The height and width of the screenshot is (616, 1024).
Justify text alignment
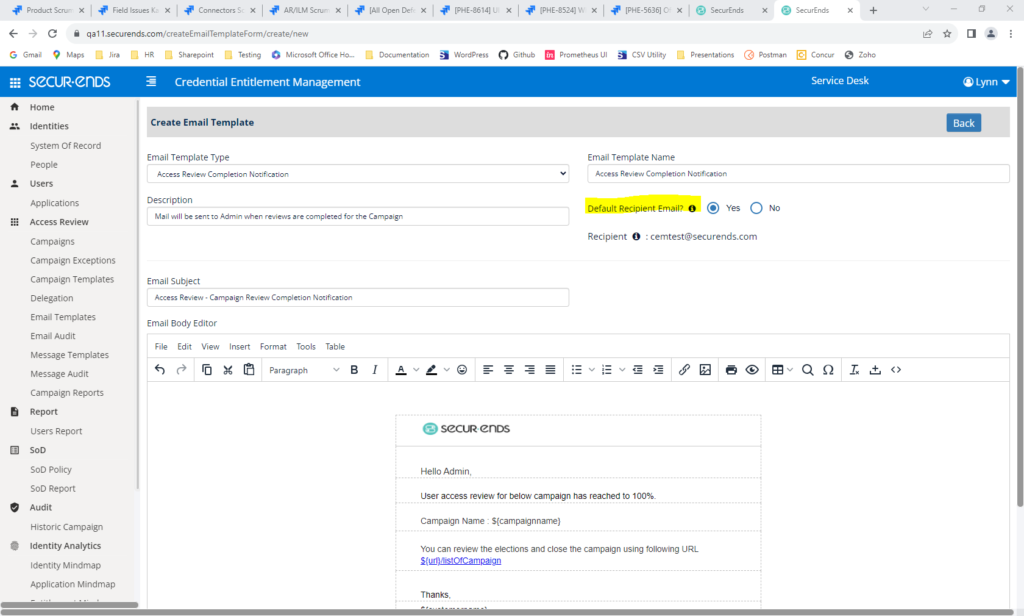point(551,370)
